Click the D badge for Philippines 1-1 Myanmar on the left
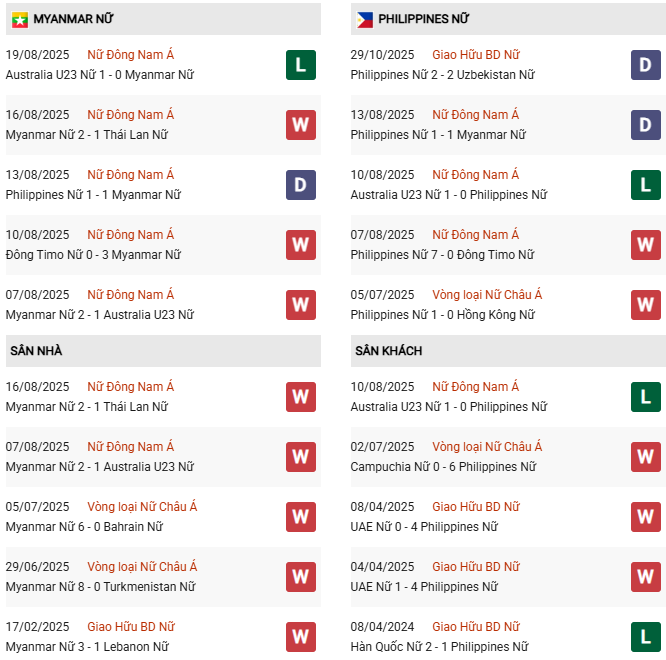This screenshot has height=660, width=666. point(300,185)
